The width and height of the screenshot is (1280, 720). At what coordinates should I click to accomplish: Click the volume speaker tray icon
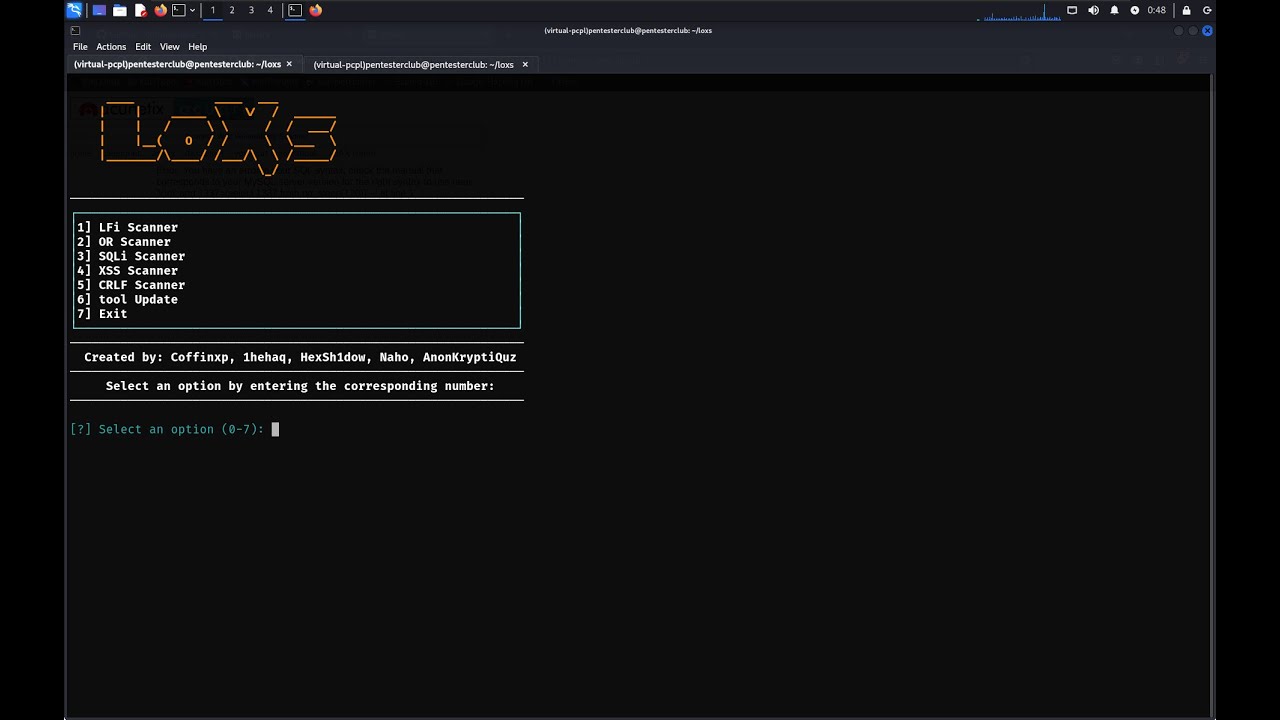click(1093, 10)
